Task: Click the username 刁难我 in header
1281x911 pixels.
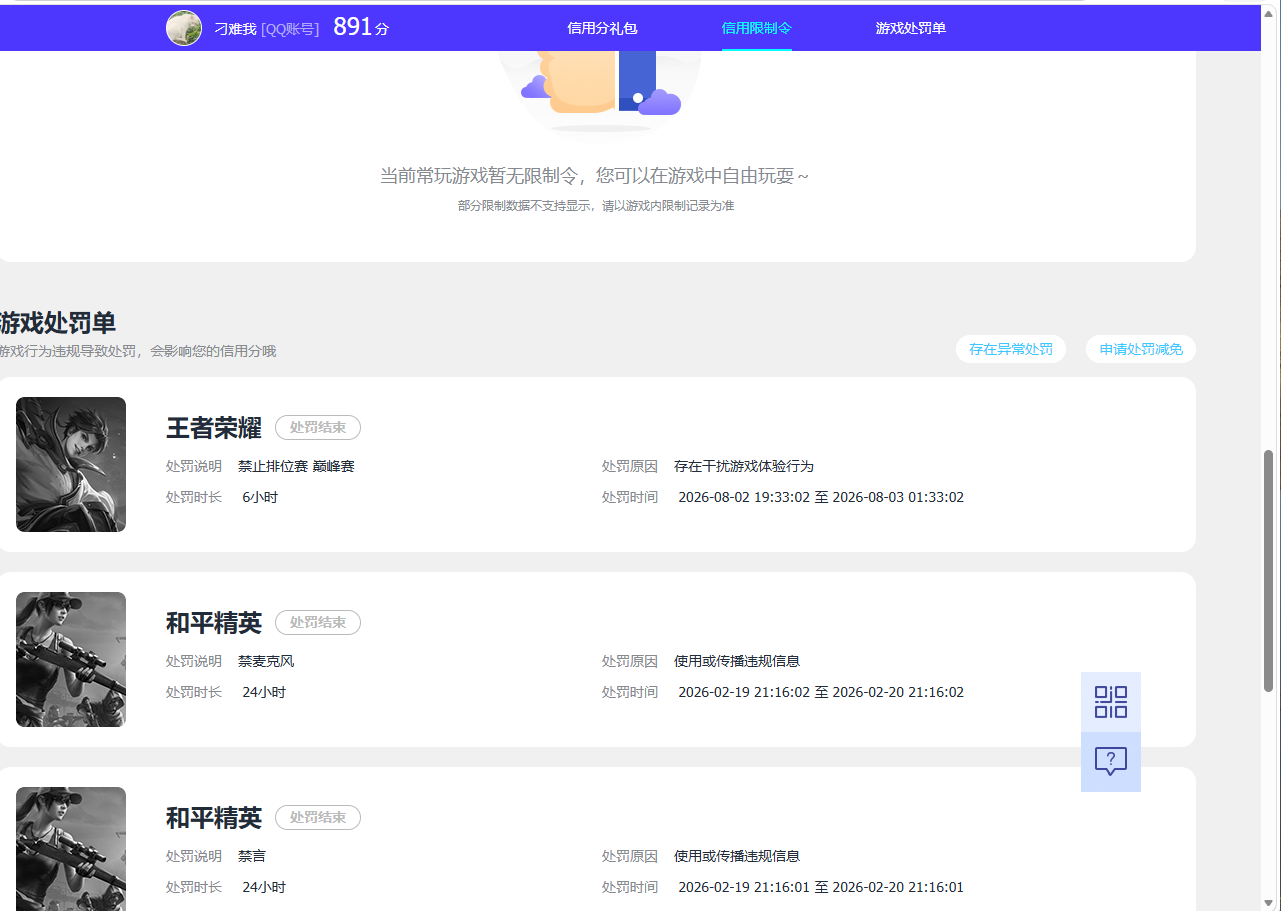Action: point(235,29)
